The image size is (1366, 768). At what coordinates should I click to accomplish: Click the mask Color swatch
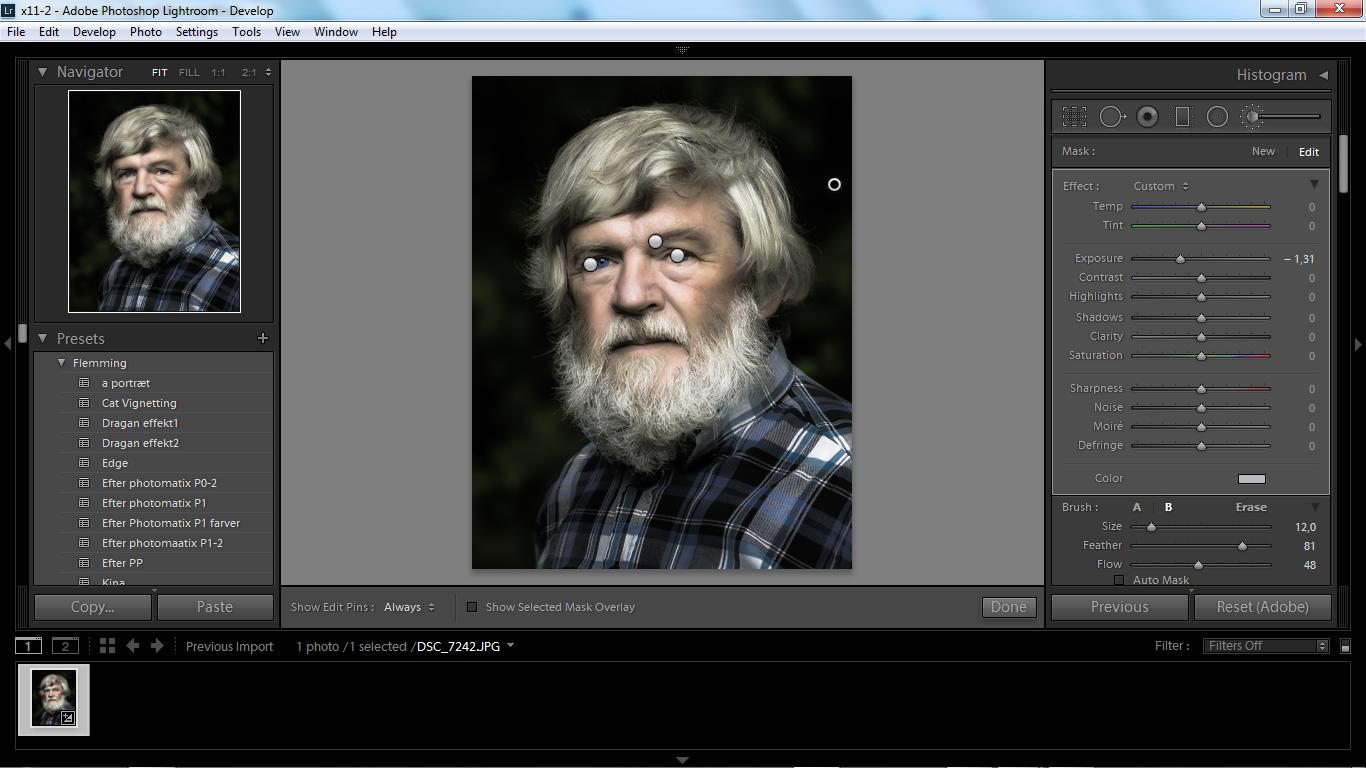(1251, 479)
